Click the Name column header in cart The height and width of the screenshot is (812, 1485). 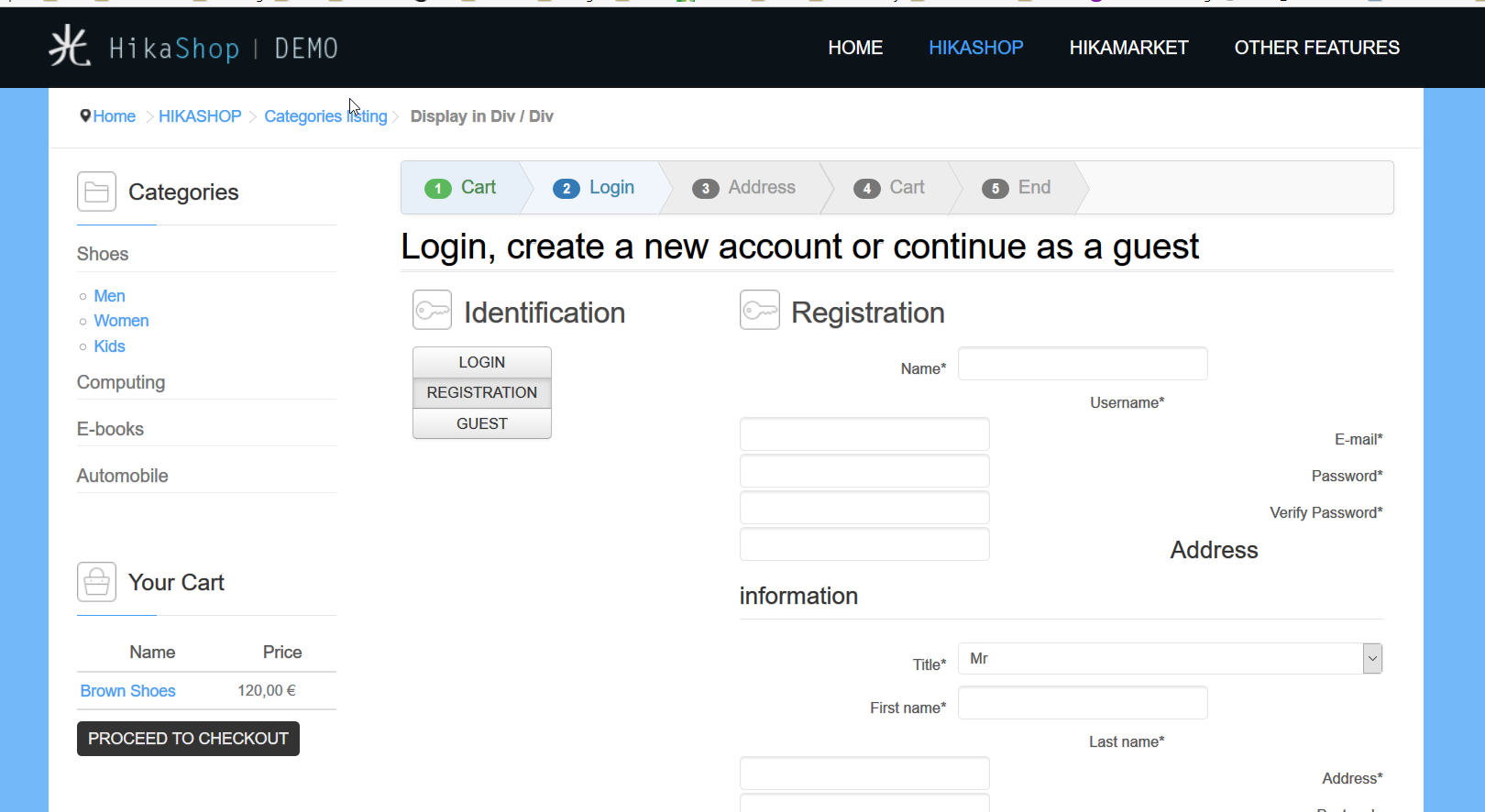152,652
